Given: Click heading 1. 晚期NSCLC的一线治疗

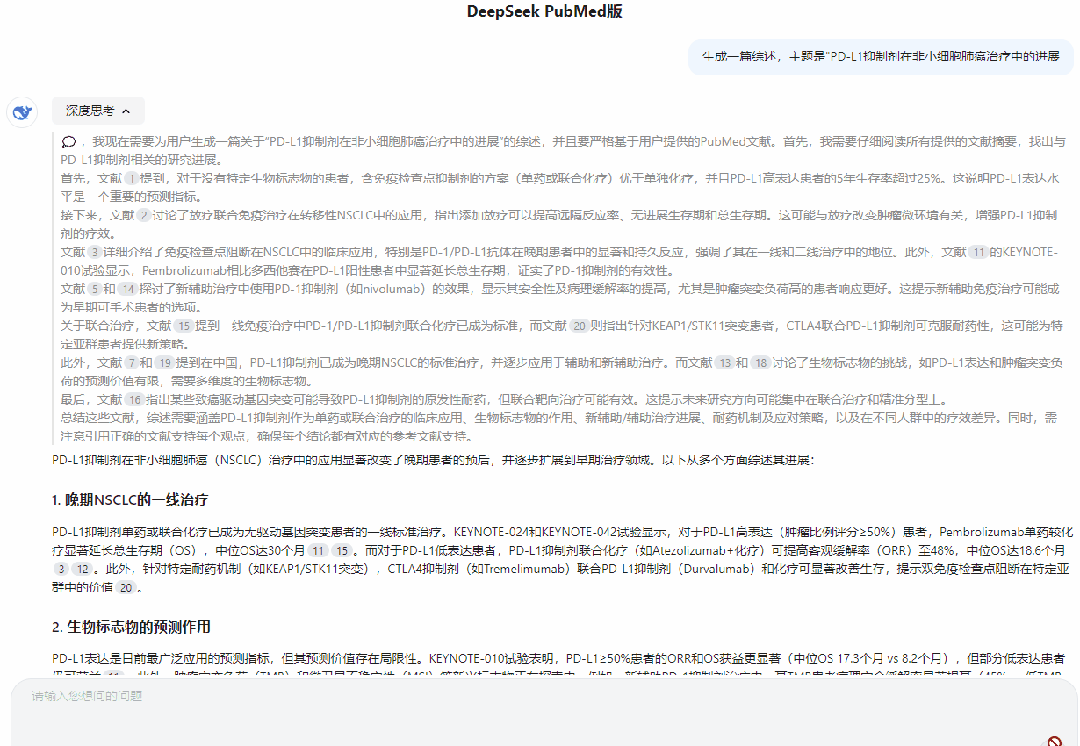Looking at the screenshot, I should pyautogui.click(x=130, y=500).
